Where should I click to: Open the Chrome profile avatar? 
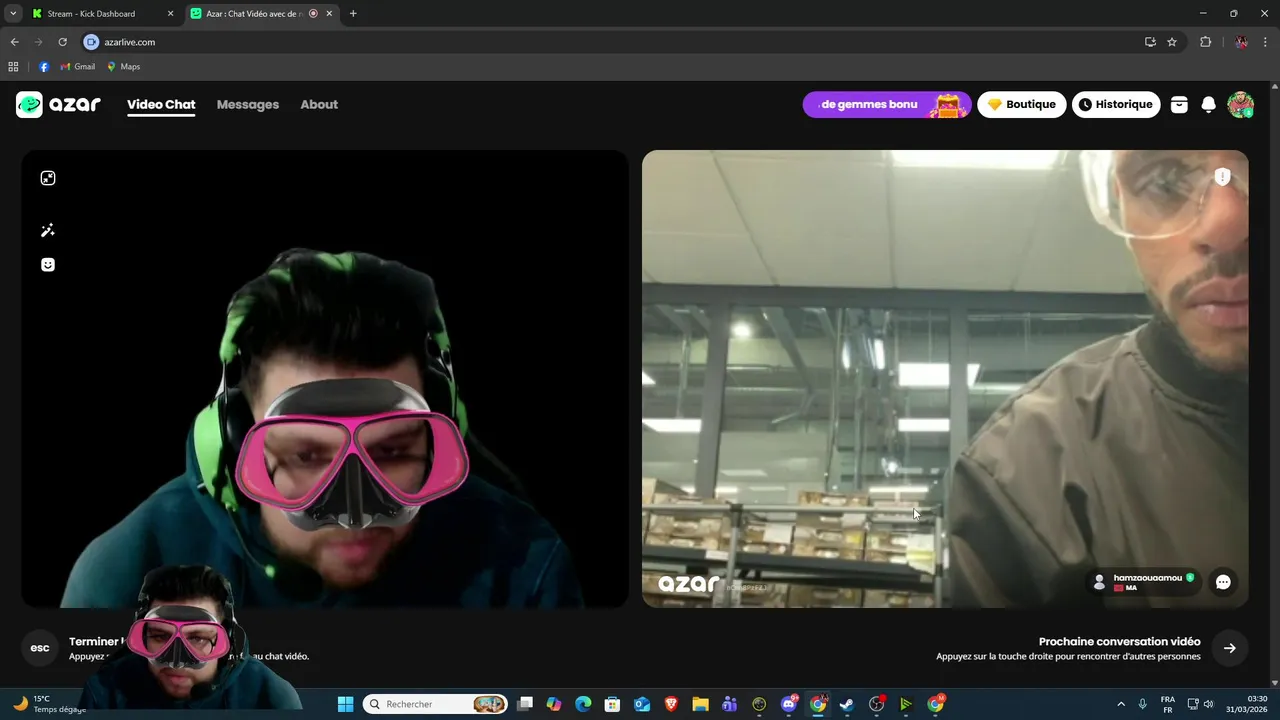[1241, 42]
